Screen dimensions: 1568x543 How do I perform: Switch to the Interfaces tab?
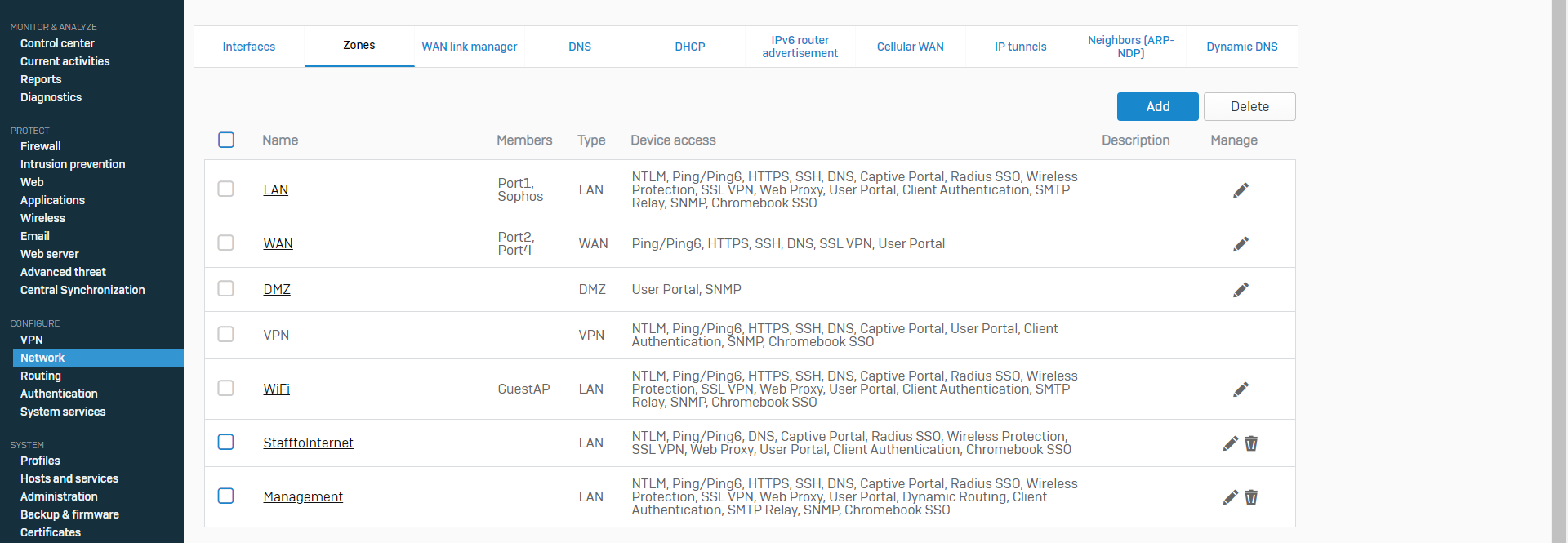pyautogui.click(x=249, y=47)
